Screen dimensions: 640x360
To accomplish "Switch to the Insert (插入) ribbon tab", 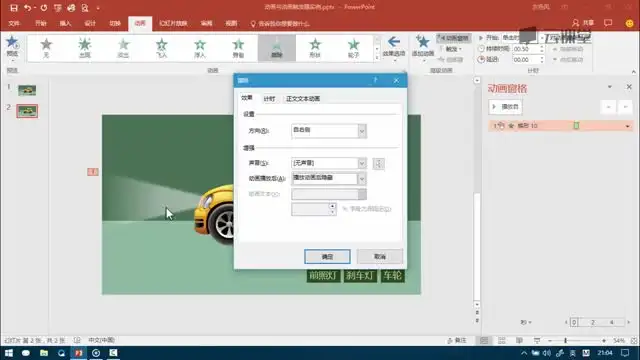I will 65,23.
